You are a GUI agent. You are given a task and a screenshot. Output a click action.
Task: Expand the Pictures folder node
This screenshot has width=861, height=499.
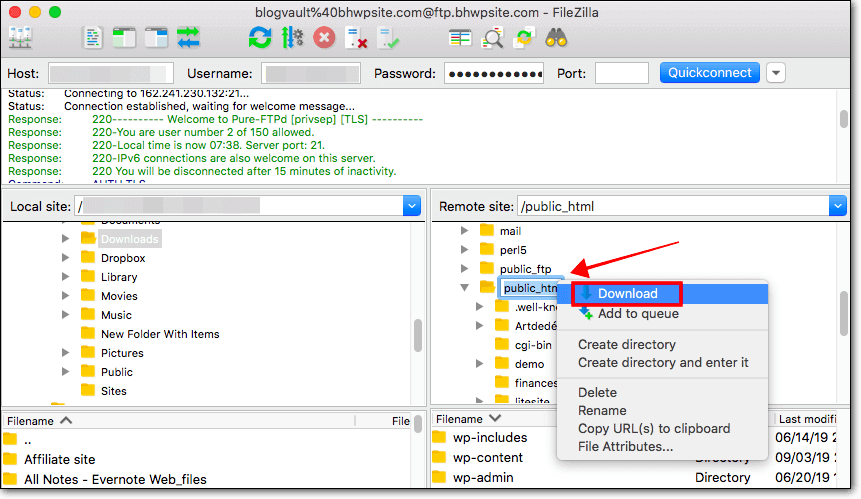click(x=66, y=352)
